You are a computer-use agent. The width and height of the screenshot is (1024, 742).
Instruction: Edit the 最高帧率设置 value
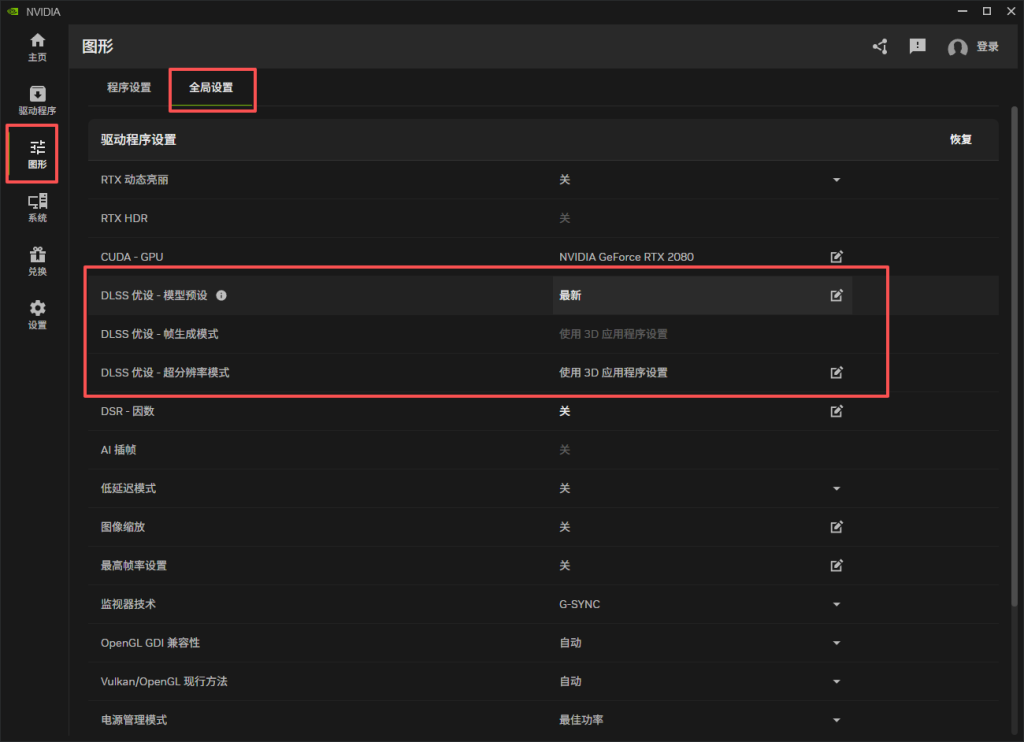click(837, 565)
